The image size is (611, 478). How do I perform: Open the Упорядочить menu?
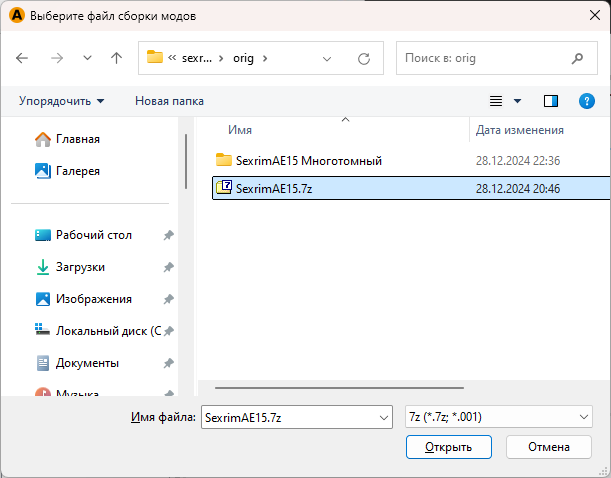(x=61, y=101)
